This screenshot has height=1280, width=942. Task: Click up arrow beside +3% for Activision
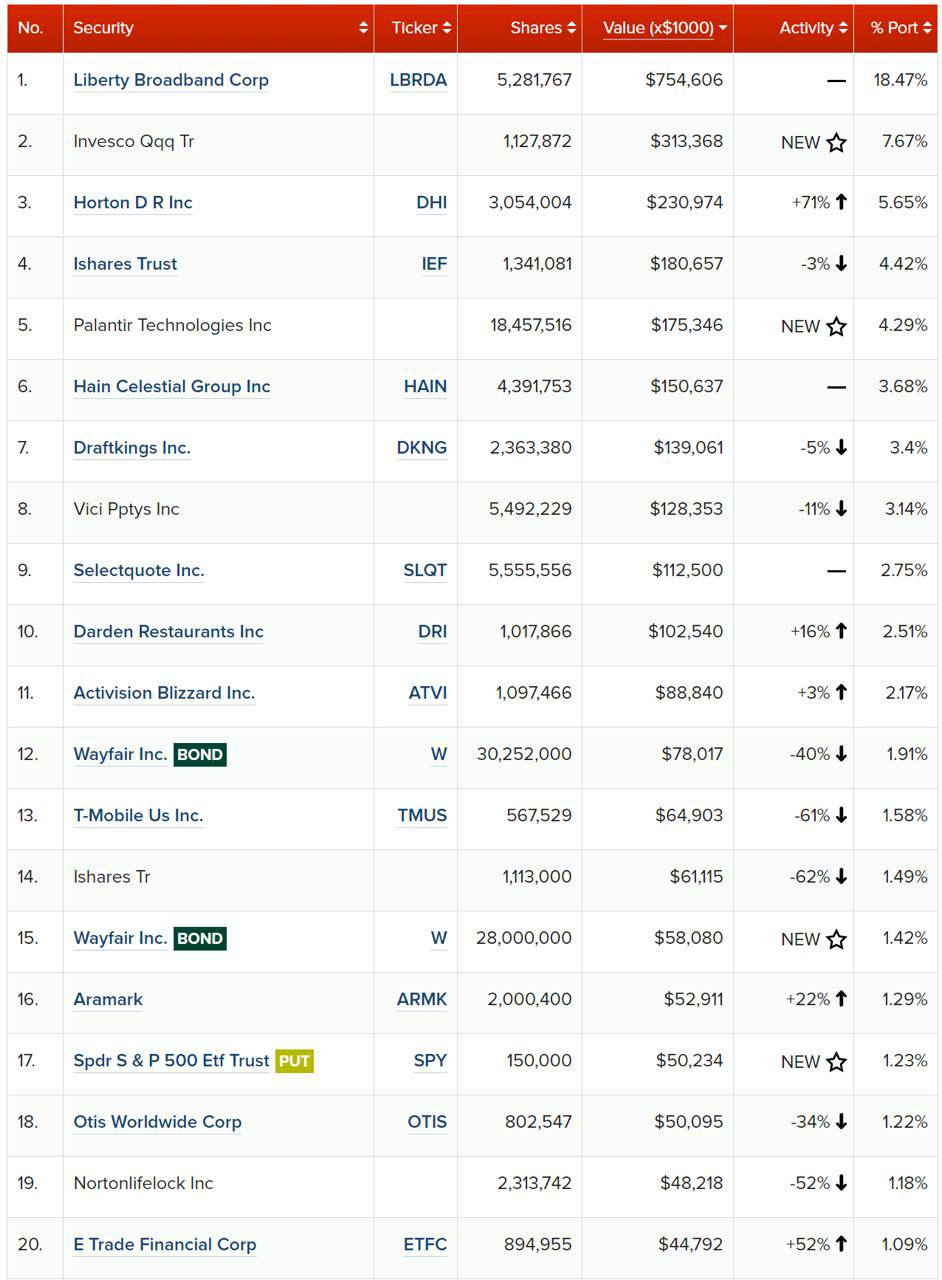(x=841, y=693)
